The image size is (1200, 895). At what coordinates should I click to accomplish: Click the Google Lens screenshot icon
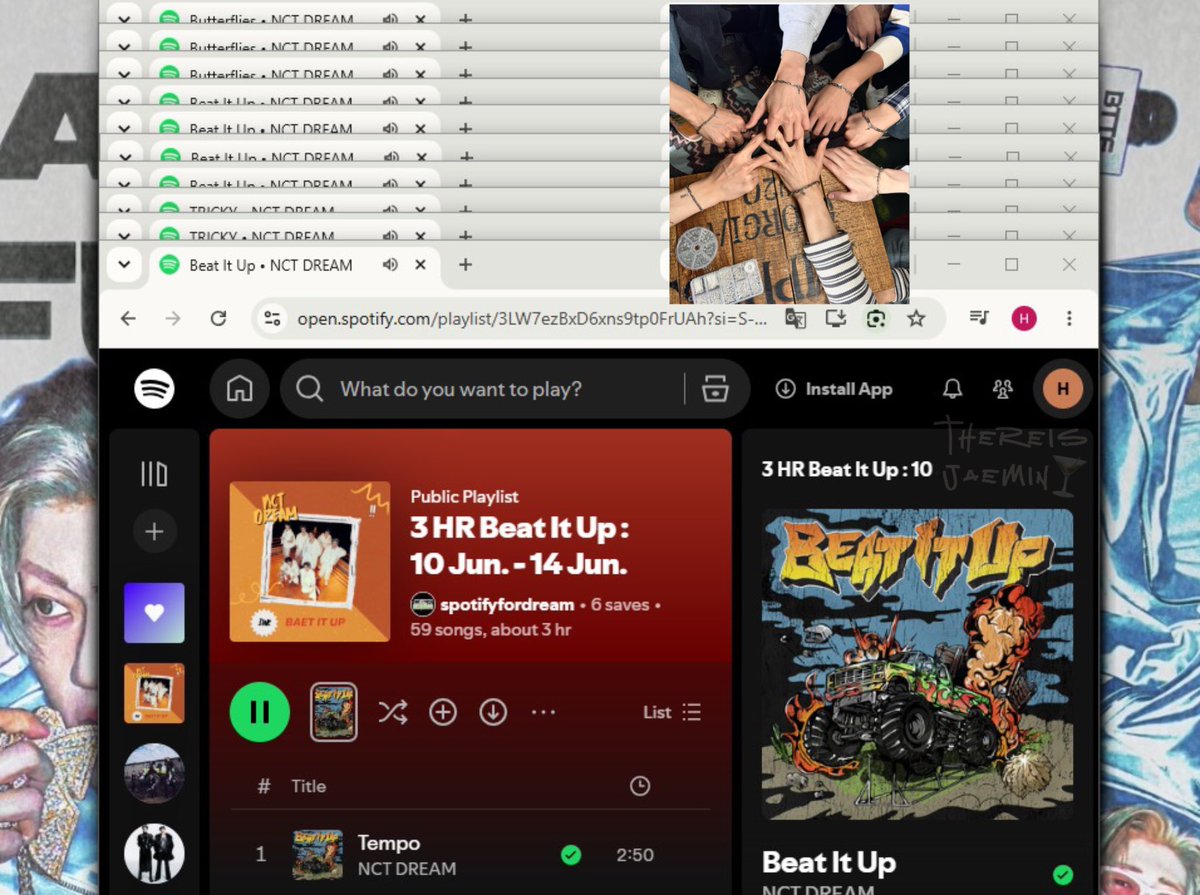(x=876, y=318)
